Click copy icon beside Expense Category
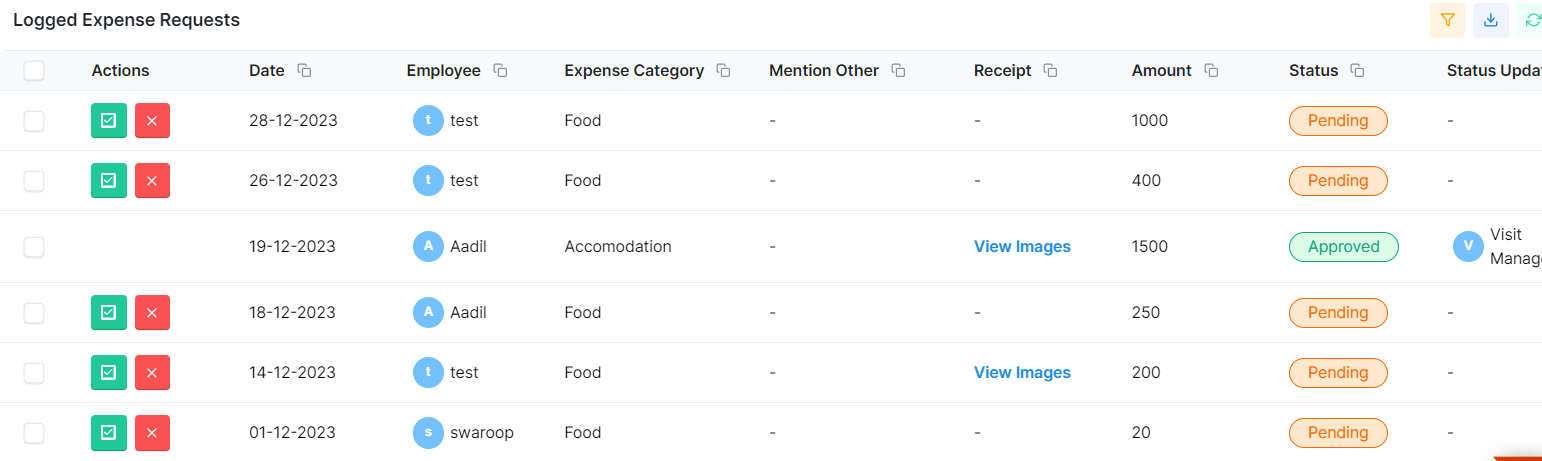The image size is (1542, 461). click(723, 71)
